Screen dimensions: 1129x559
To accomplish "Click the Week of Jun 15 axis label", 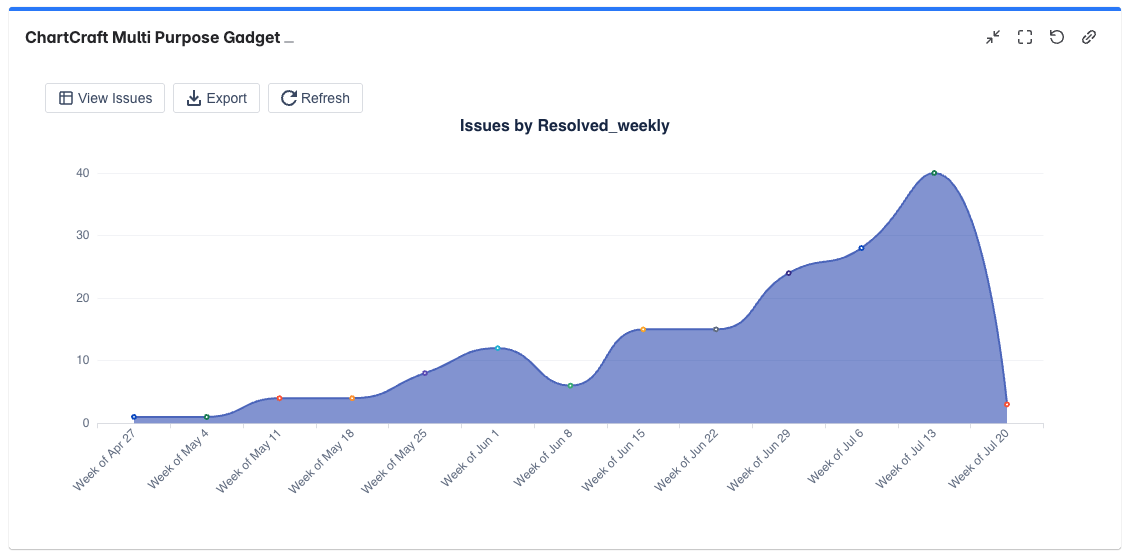I will (x=614, y=460).
